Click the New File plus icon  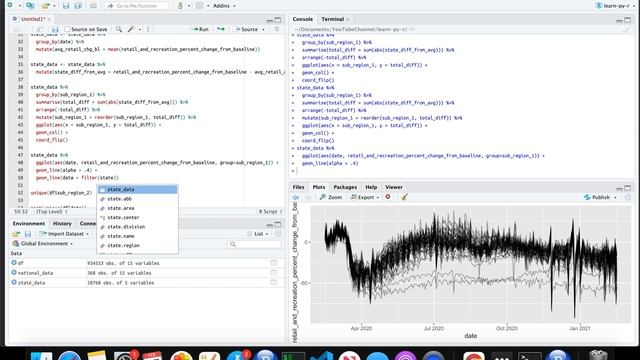(x=10, y=5)
